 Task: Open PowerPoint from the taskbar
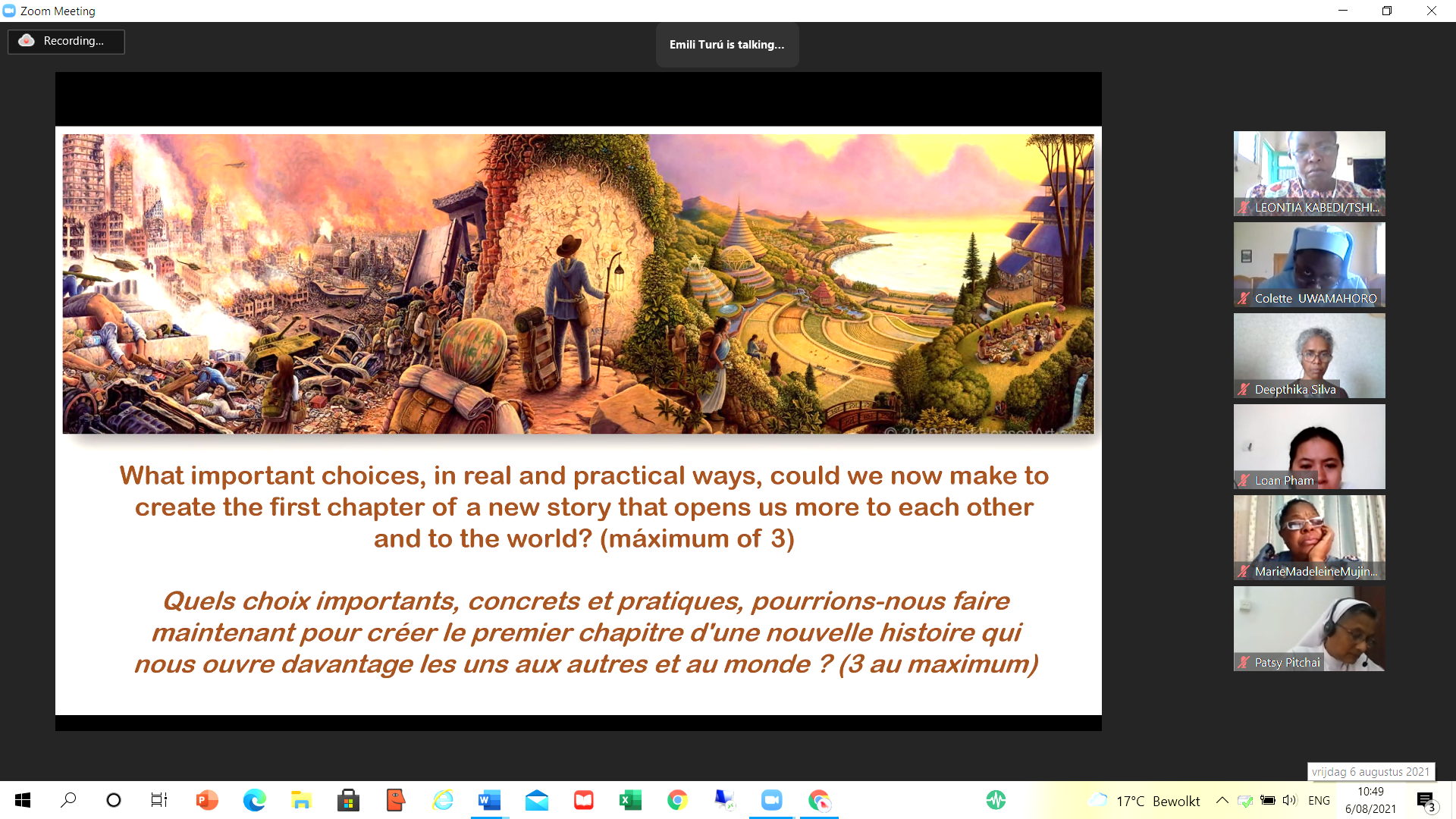tap(206, 800)
